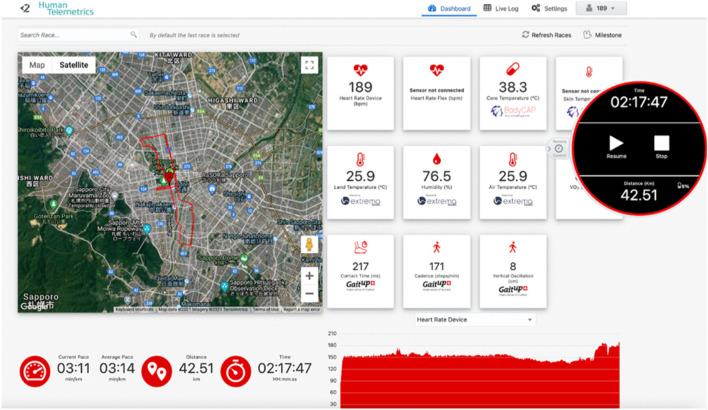
Task: Zoom in on the map
Action: coord(309,275)
